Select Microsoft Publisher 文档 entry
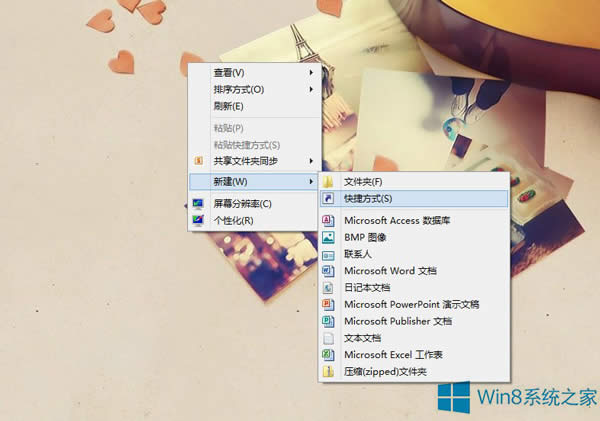 [397, 321]
